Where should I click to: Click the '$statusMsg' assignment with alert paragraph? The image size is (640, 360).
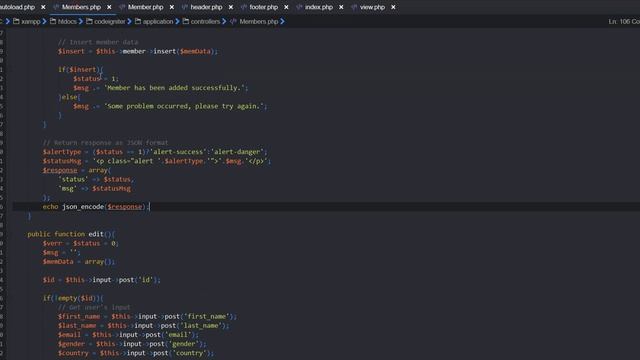pyautogui.click(x=157, y=161)
